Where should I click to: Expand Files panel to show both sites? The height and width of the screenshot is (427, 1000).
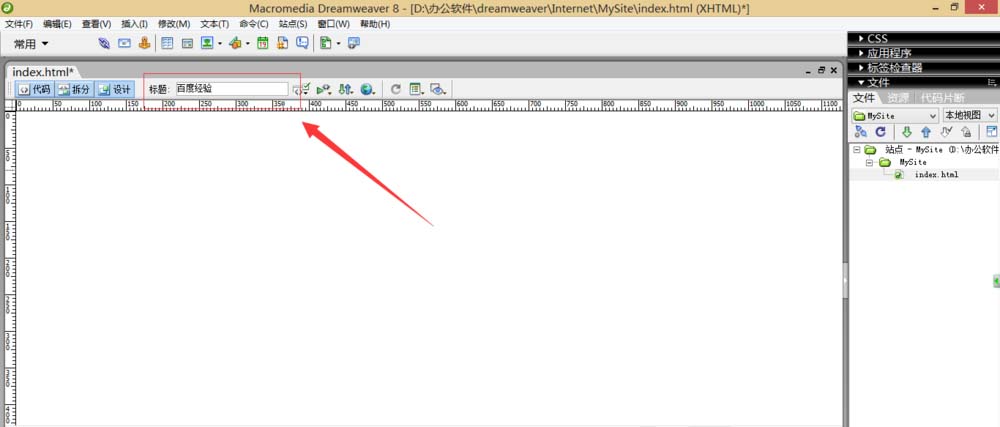click(x=992, y=132)
